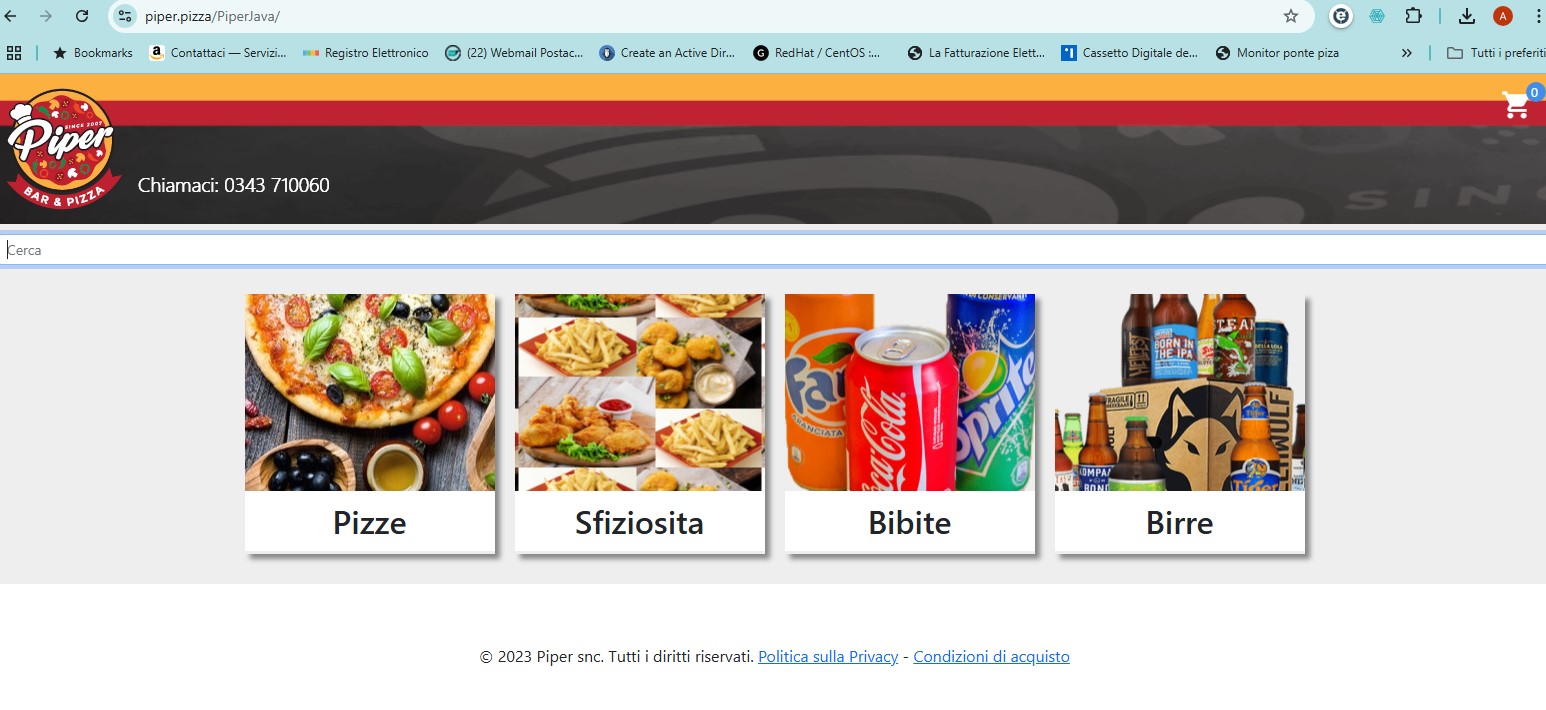Expand the hidden bookmarks overflow chevron
1546x710 pixels.
click(1407, 53)
